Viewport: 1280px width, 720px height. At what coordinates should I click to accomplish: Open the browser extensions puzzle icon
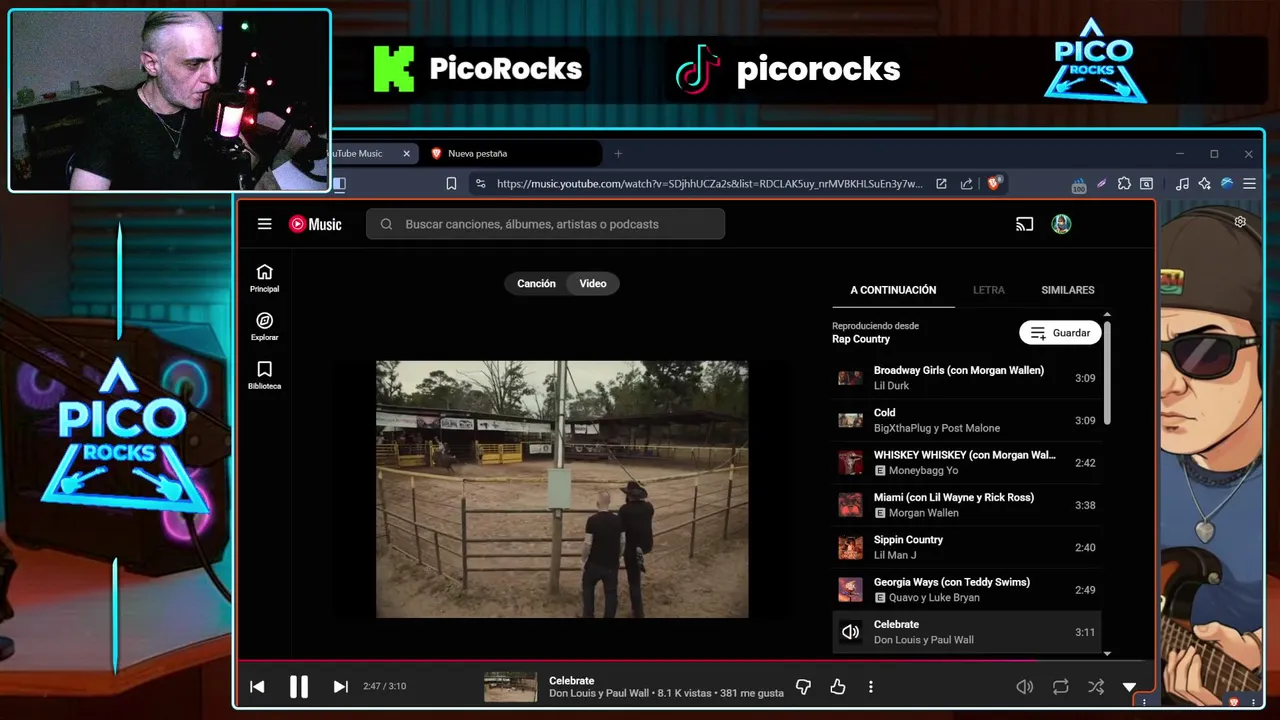[x=1124, y=184]
